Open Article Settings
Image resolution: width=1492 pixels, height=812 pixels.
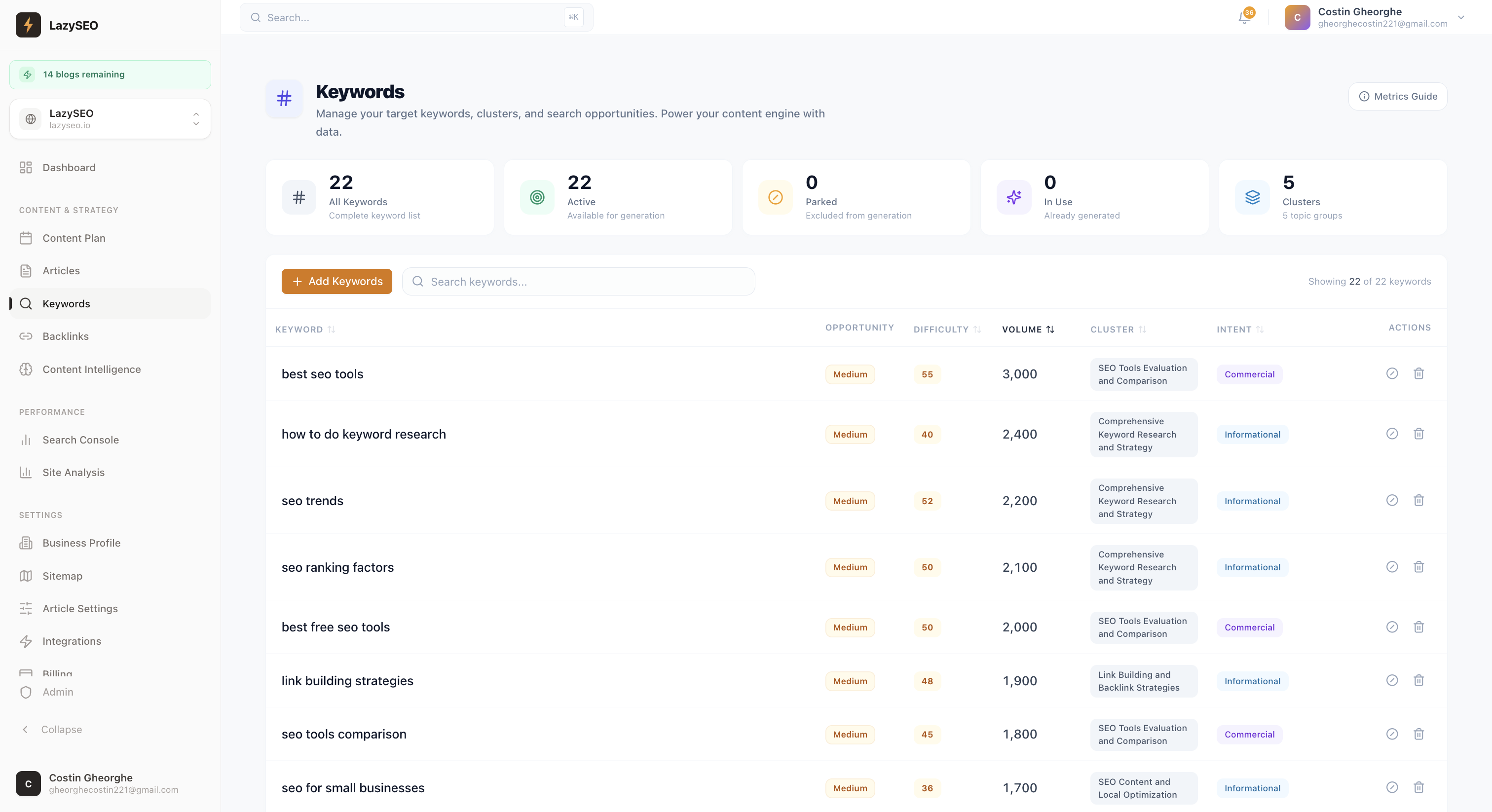tap(79, 608)
